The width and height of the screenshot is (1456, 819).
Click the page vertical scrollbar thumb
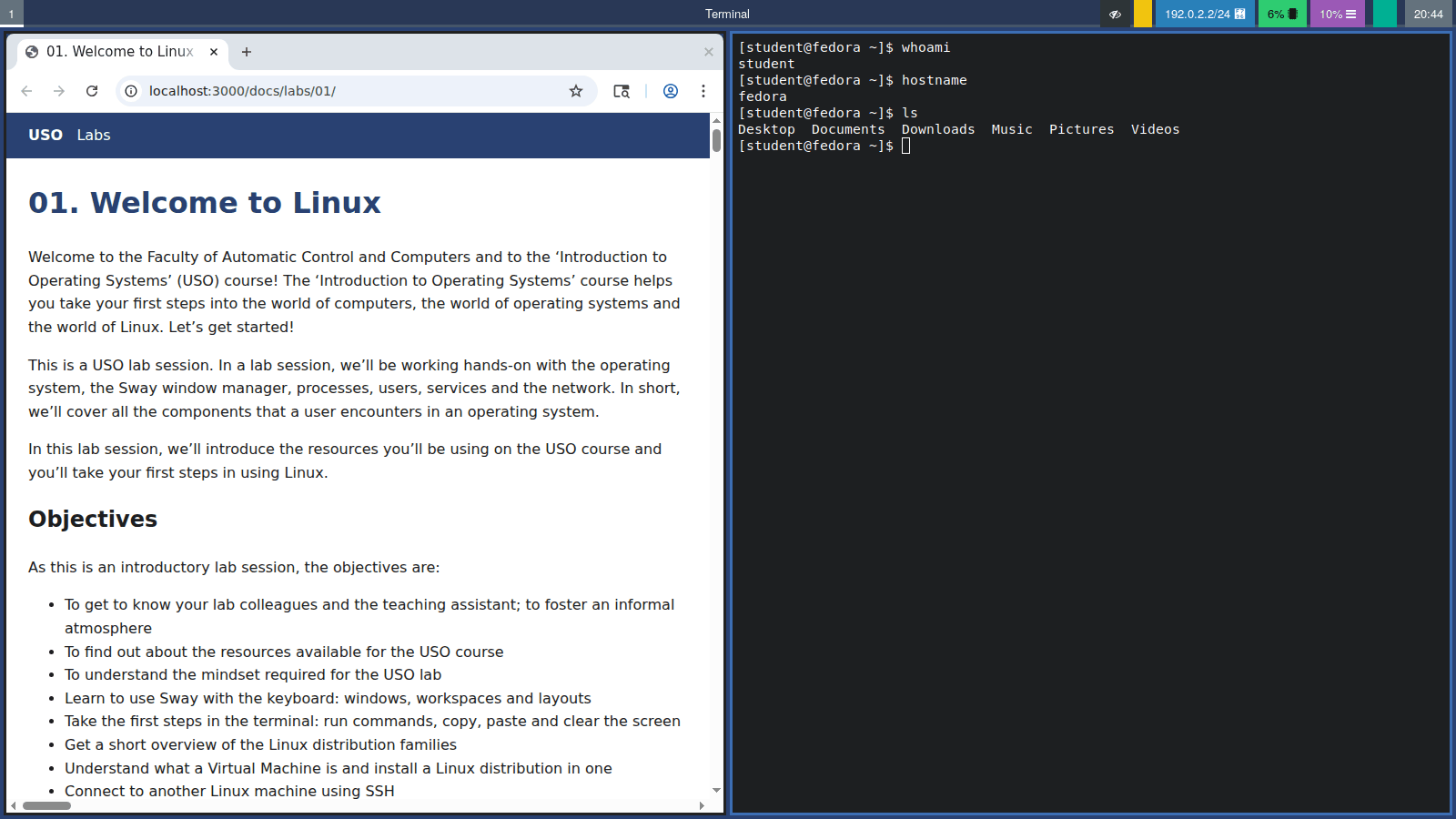(716, 140)
